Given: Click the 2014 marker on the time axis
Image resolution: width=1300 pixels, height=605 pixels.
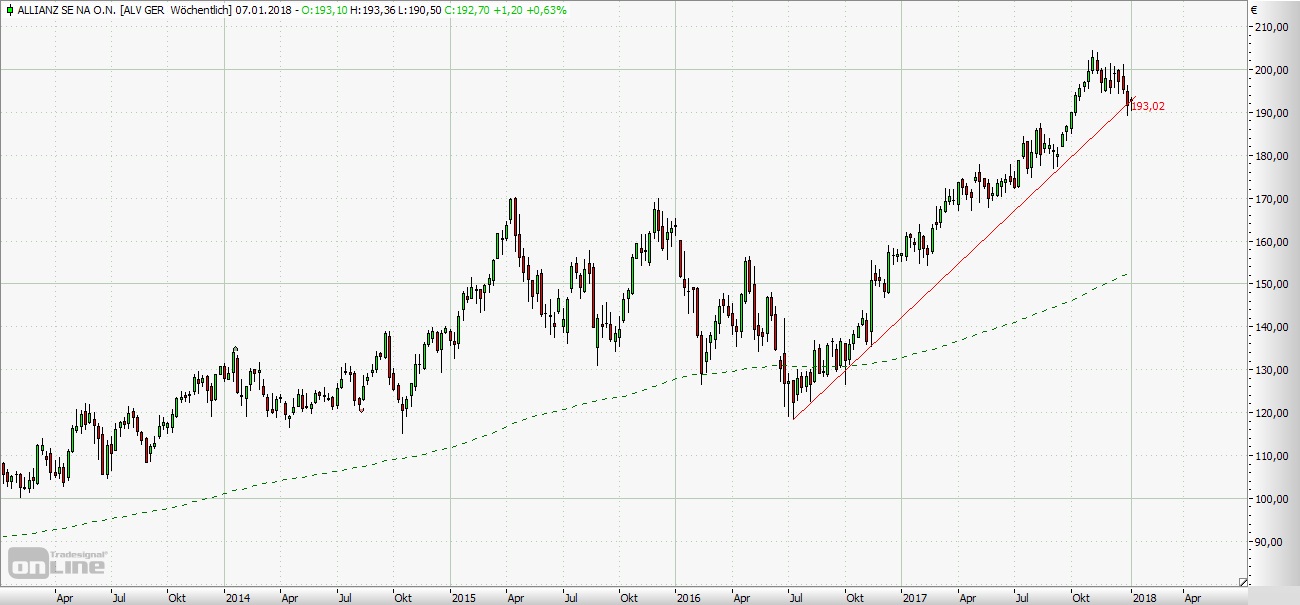Looking at the screenshot, I should [x=237, y=598].
